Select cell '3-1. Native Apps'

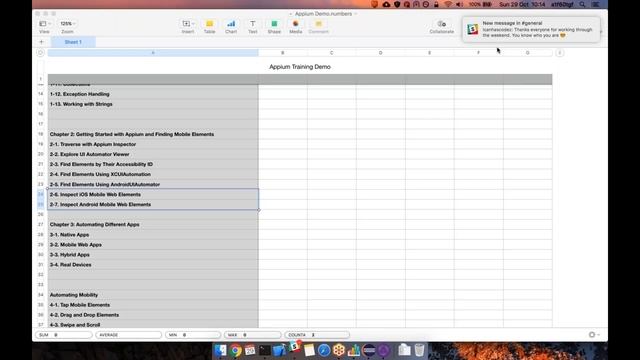click(153, 235)
